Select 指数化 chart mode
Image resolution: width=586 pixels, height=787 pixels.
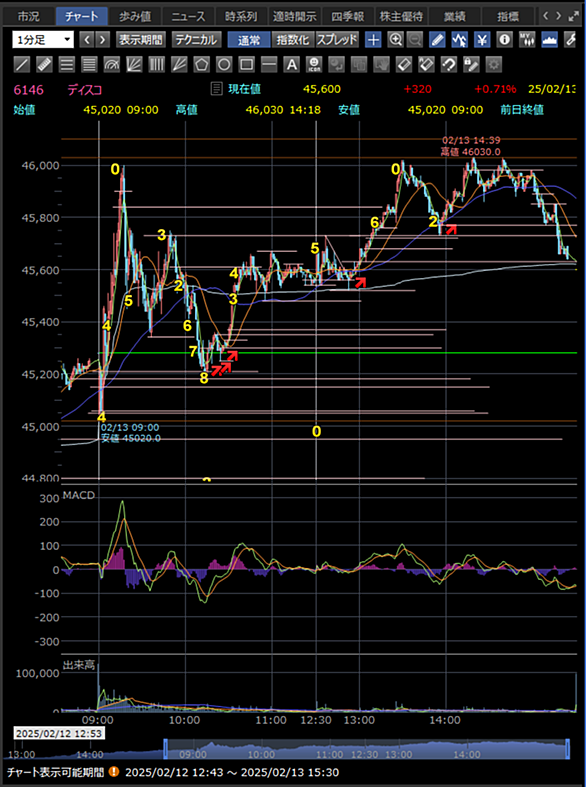pos(293,40)
